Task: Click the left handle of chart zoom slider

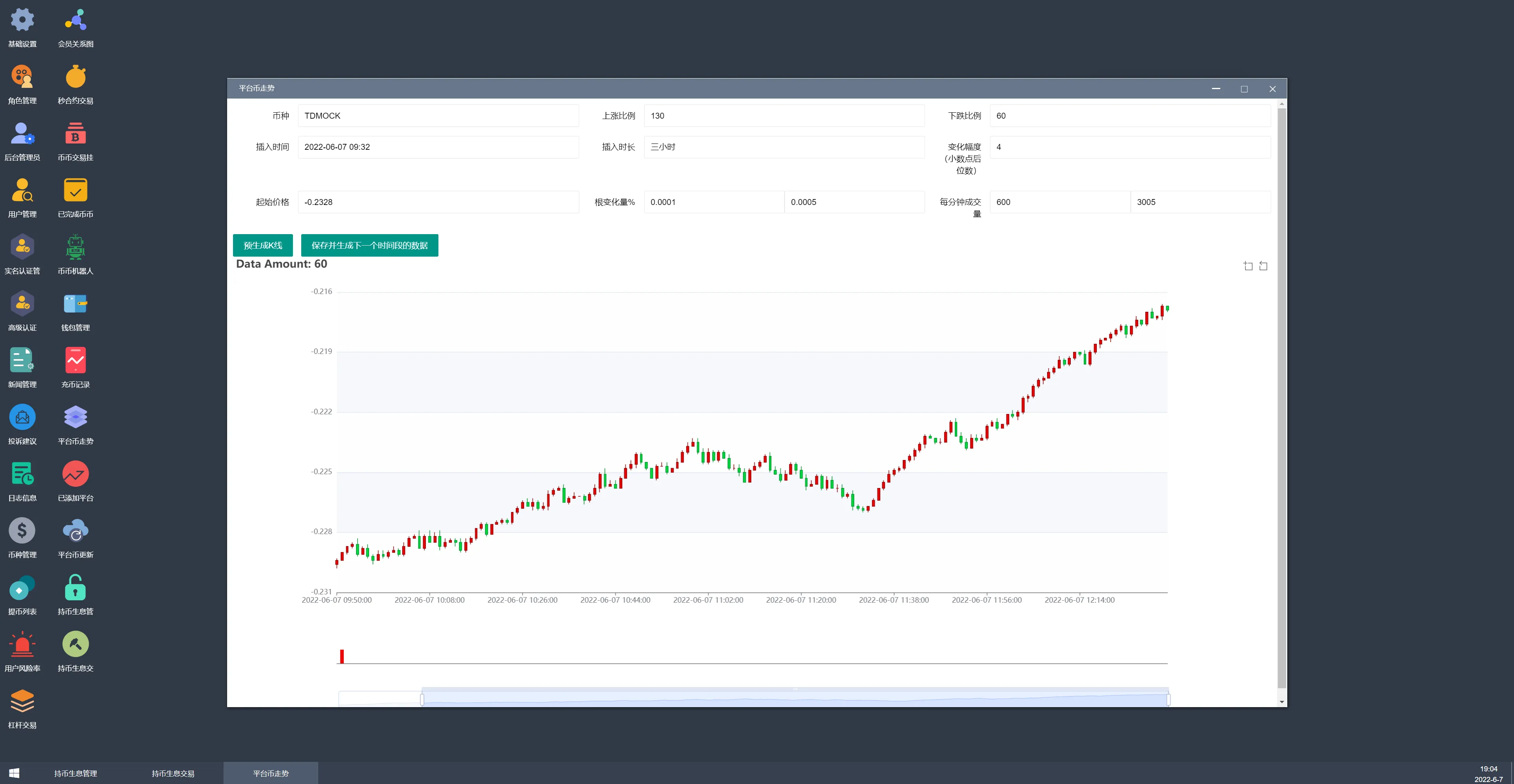Action: pos(422,699)
